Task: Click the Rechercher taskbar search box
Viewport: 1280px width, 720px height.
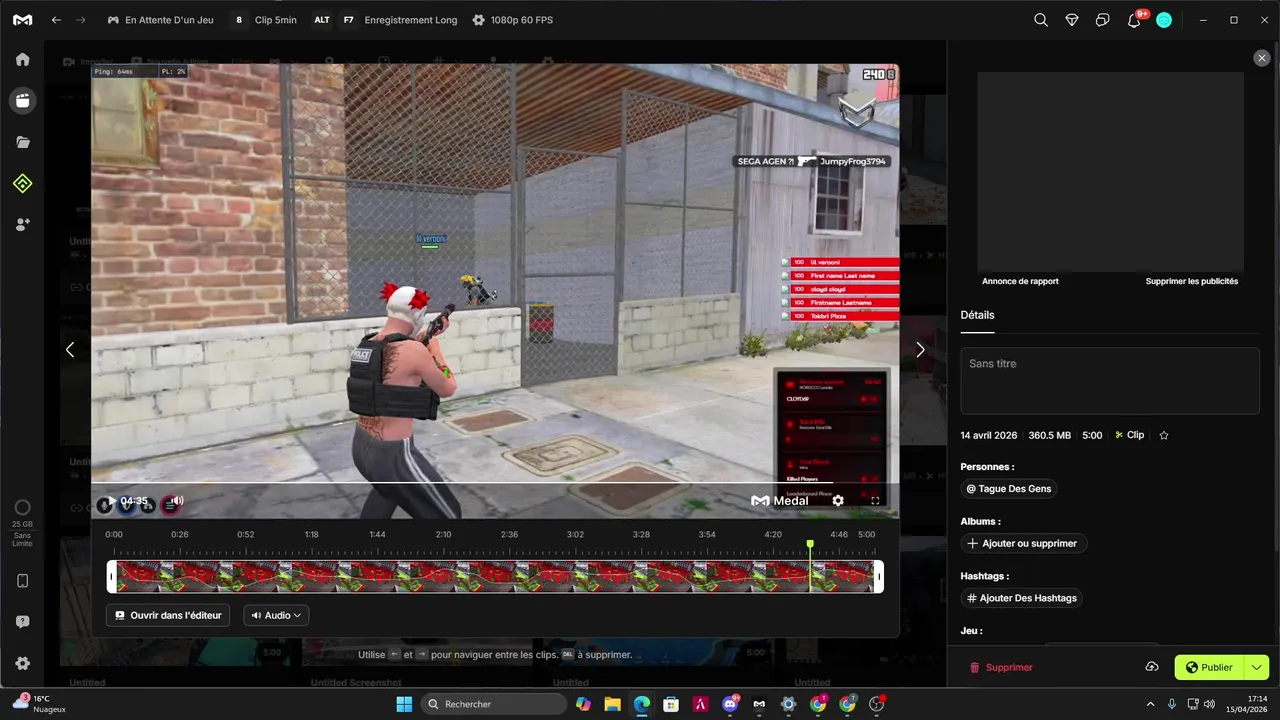Action: coord(494,704)
